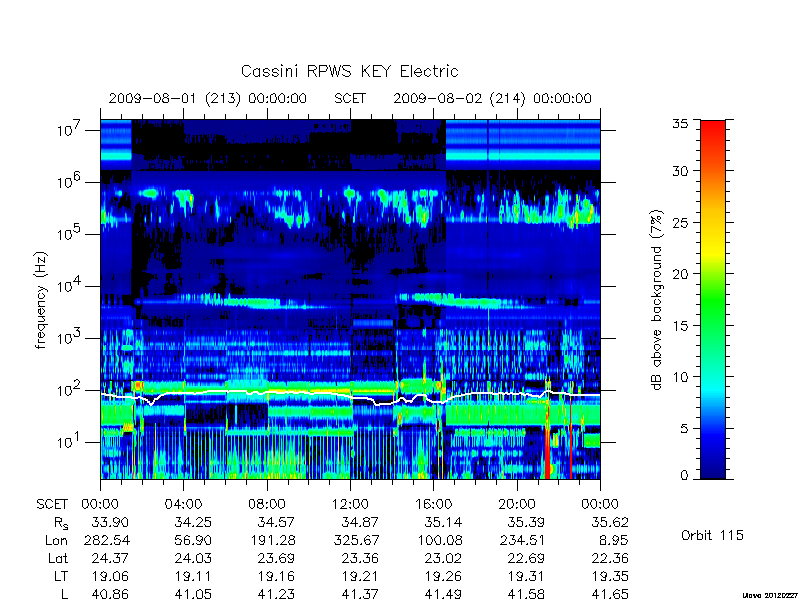Click the LT value 19.06

pyautogui.click(x=108, y=576)
